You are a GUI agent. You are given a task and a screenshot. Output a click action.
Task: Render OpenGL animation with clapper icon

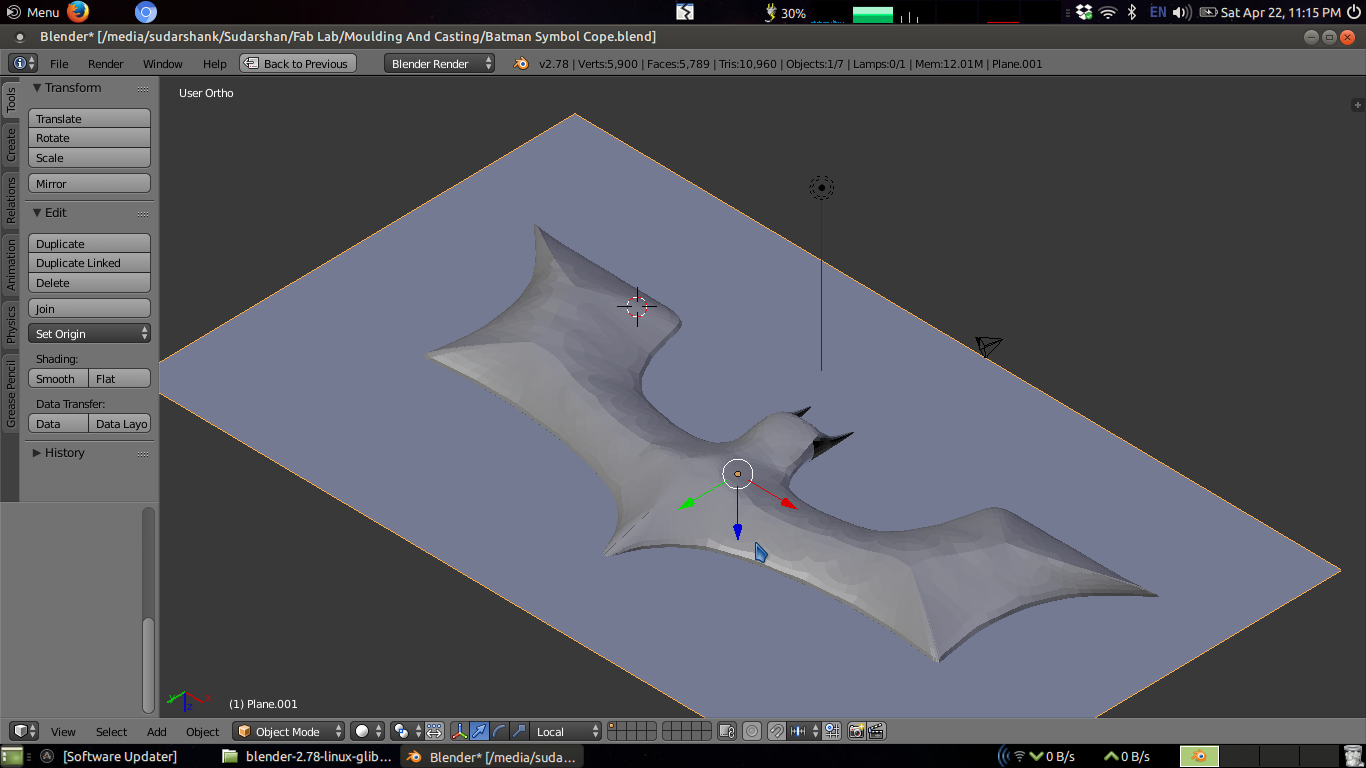[876, 732]
